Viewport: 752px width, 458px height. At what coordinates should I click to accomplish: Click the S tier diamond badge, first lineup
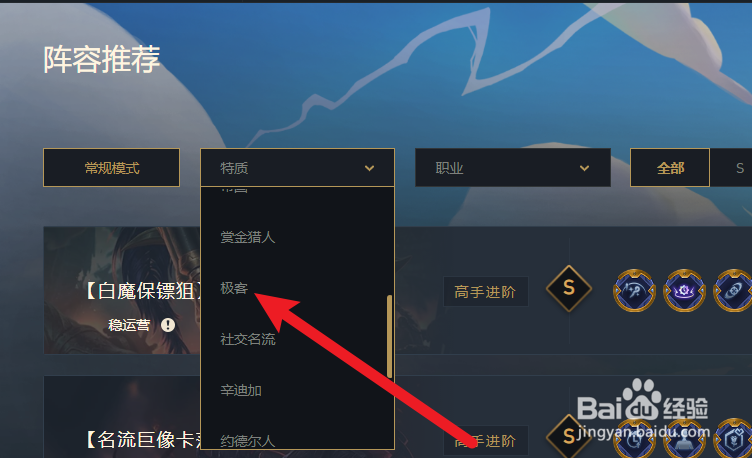pyautogui.click(x=569, y=288)
